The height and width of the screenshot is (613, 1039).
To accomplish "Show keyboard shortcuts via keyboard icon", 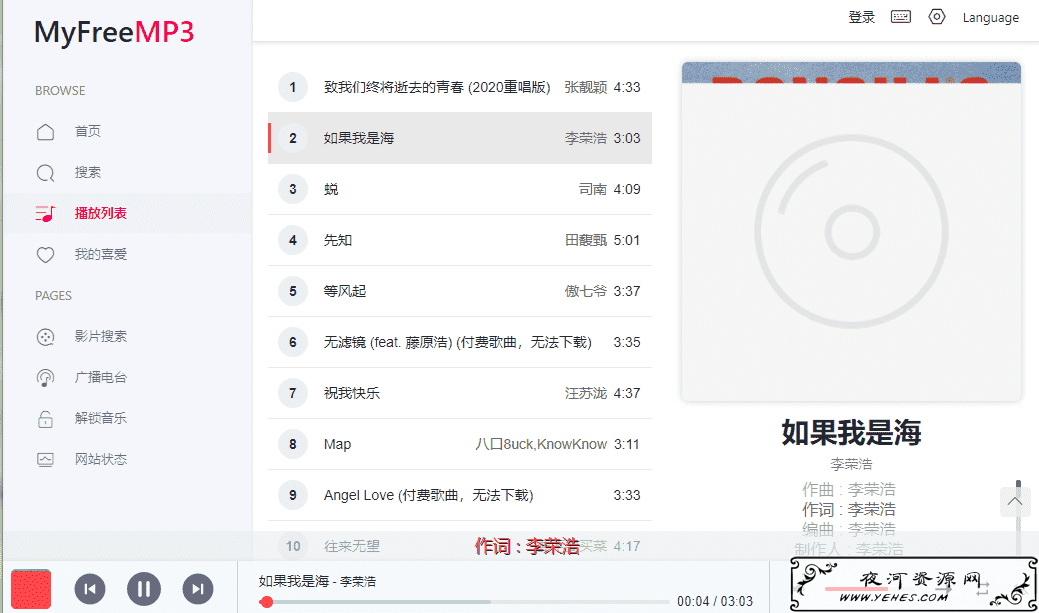I will coord(901,17).
